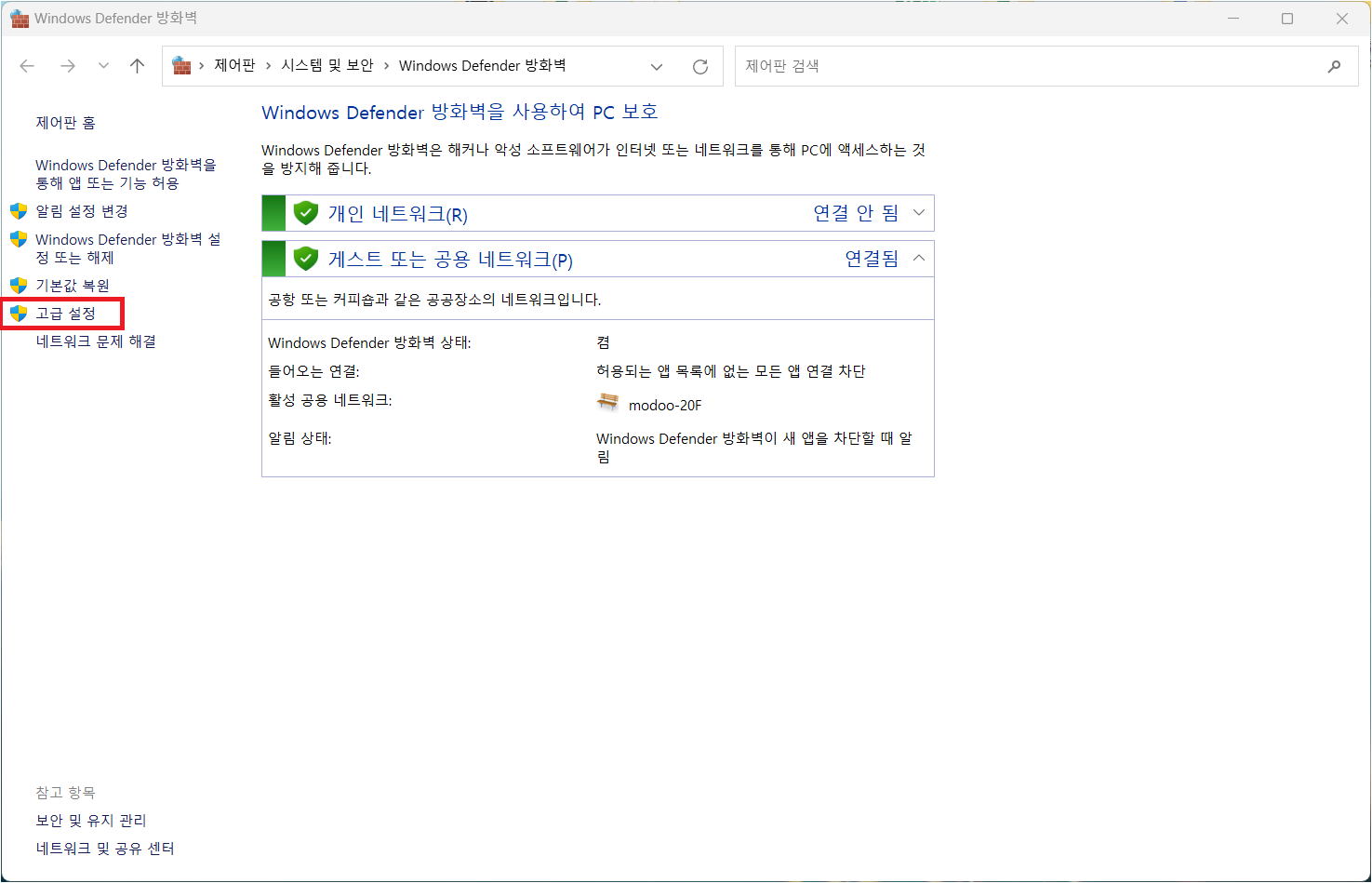1372x883 pixels.
Task: Open 네트워크 및 공유 센터 link
Action: tap(105, 849)
